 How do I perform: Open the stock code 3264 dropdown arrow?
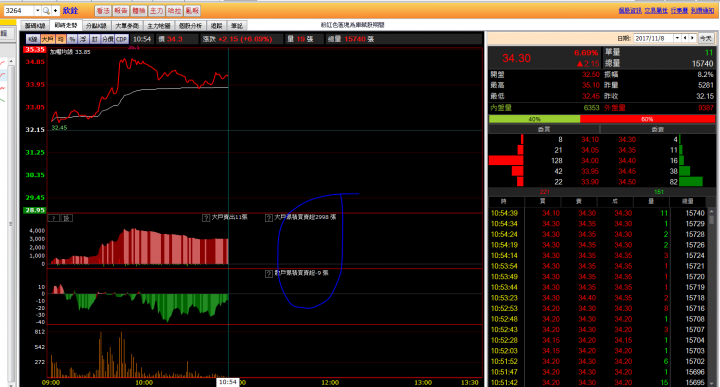(37, 11)
